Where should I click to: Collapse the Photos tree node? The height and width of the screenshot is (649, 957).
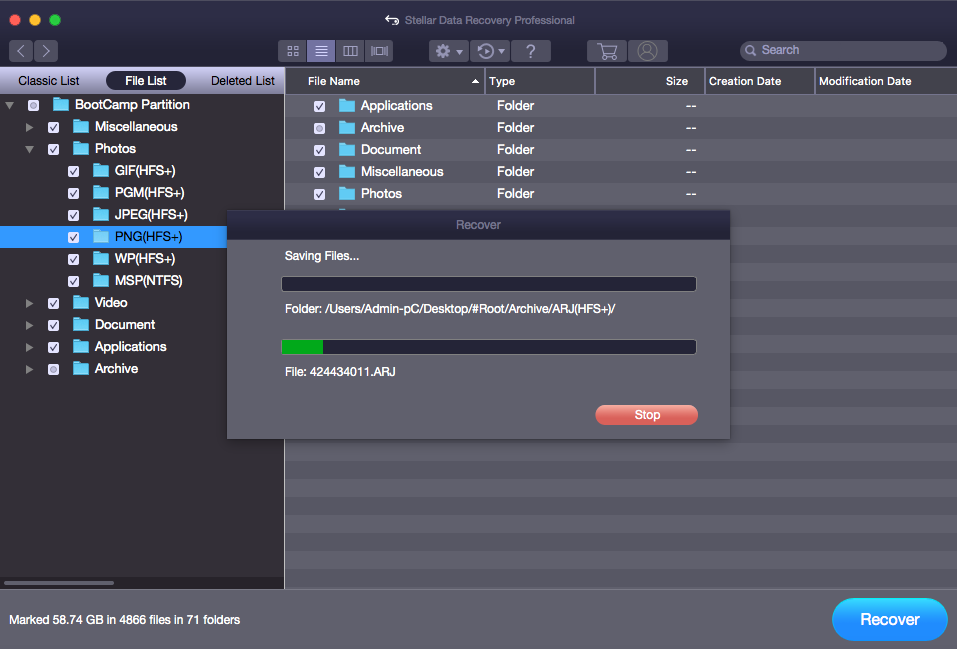pyautogui.click(x=29, y=149)
